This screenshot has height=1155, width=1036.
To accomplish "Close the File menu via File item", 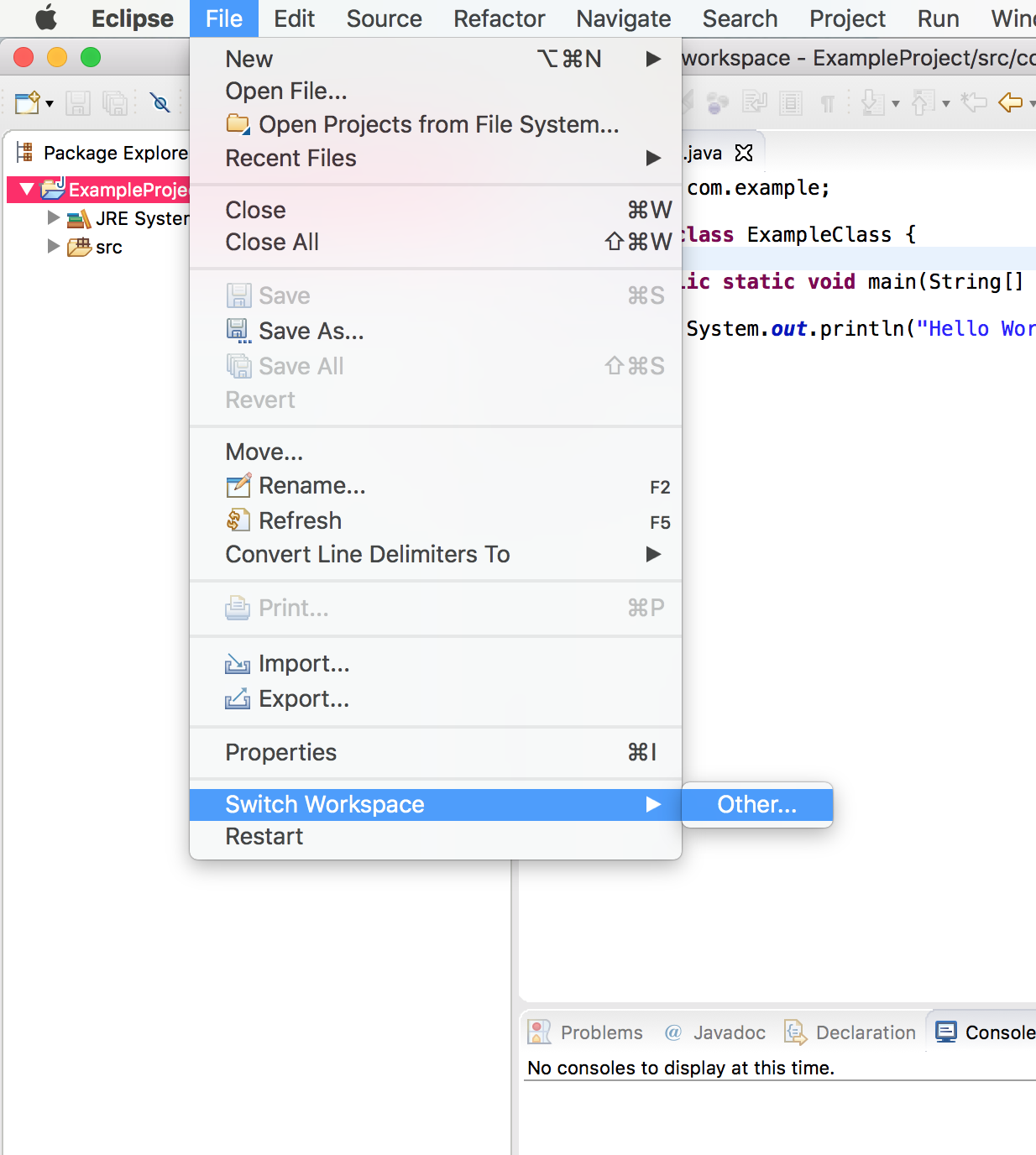I will [224, 18].
